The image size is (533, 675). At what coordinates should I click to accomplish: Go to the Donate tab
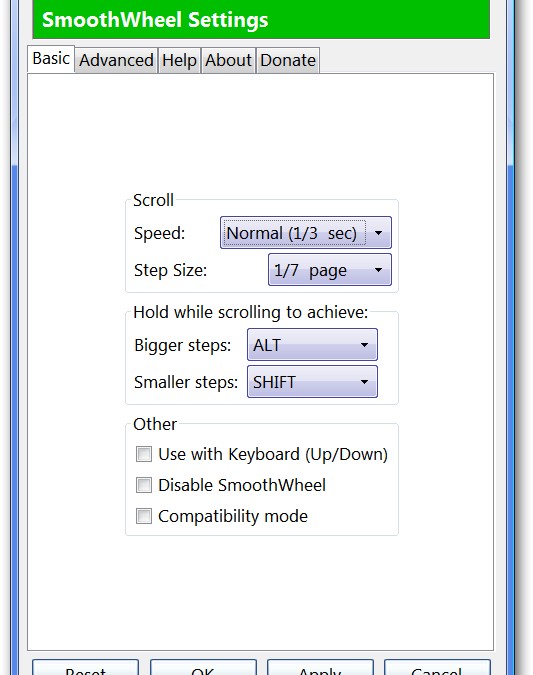288,60
